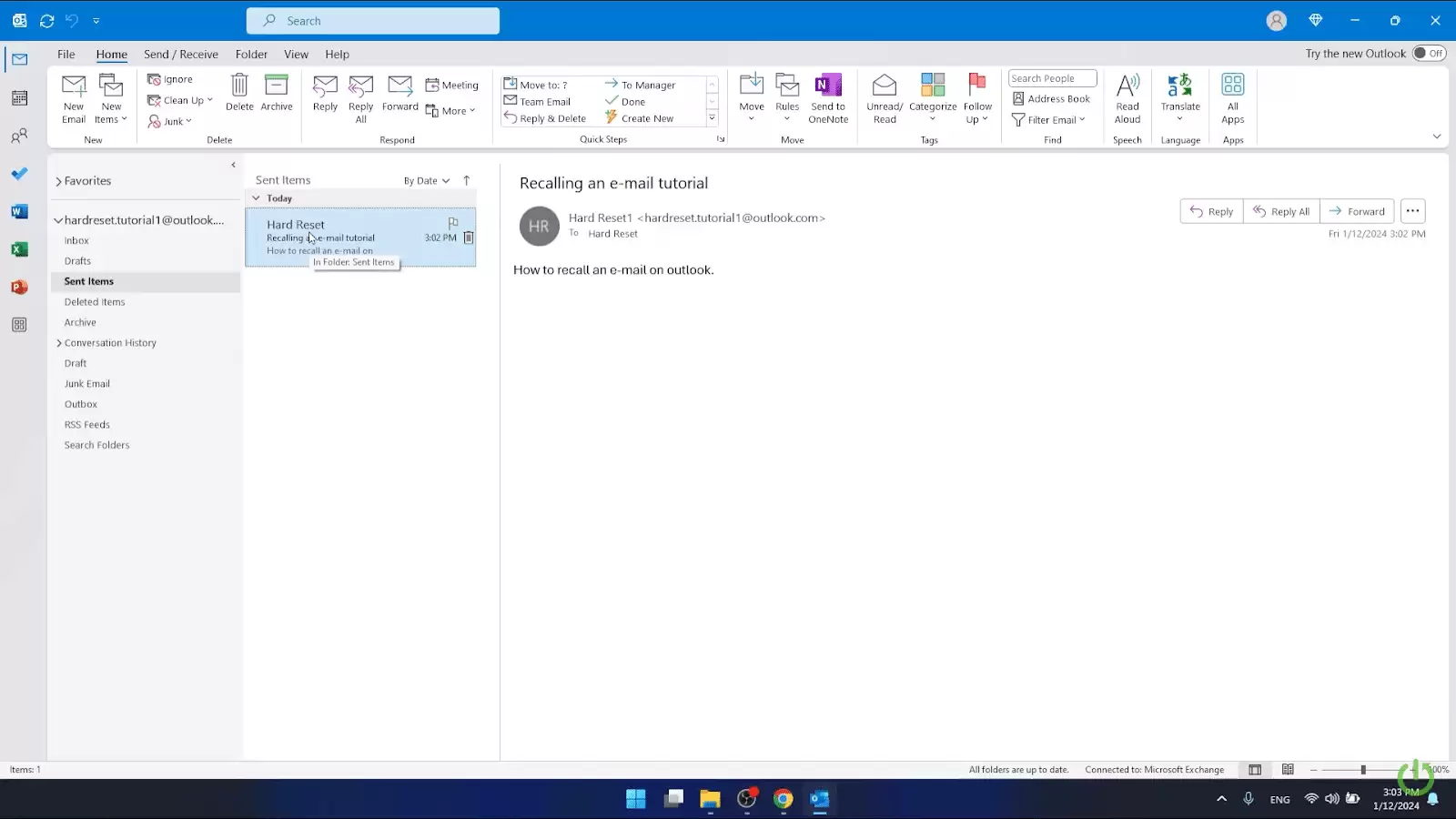
Task: Open the Translate tool
Action: pyautogui.click(x=1179, y=97)
